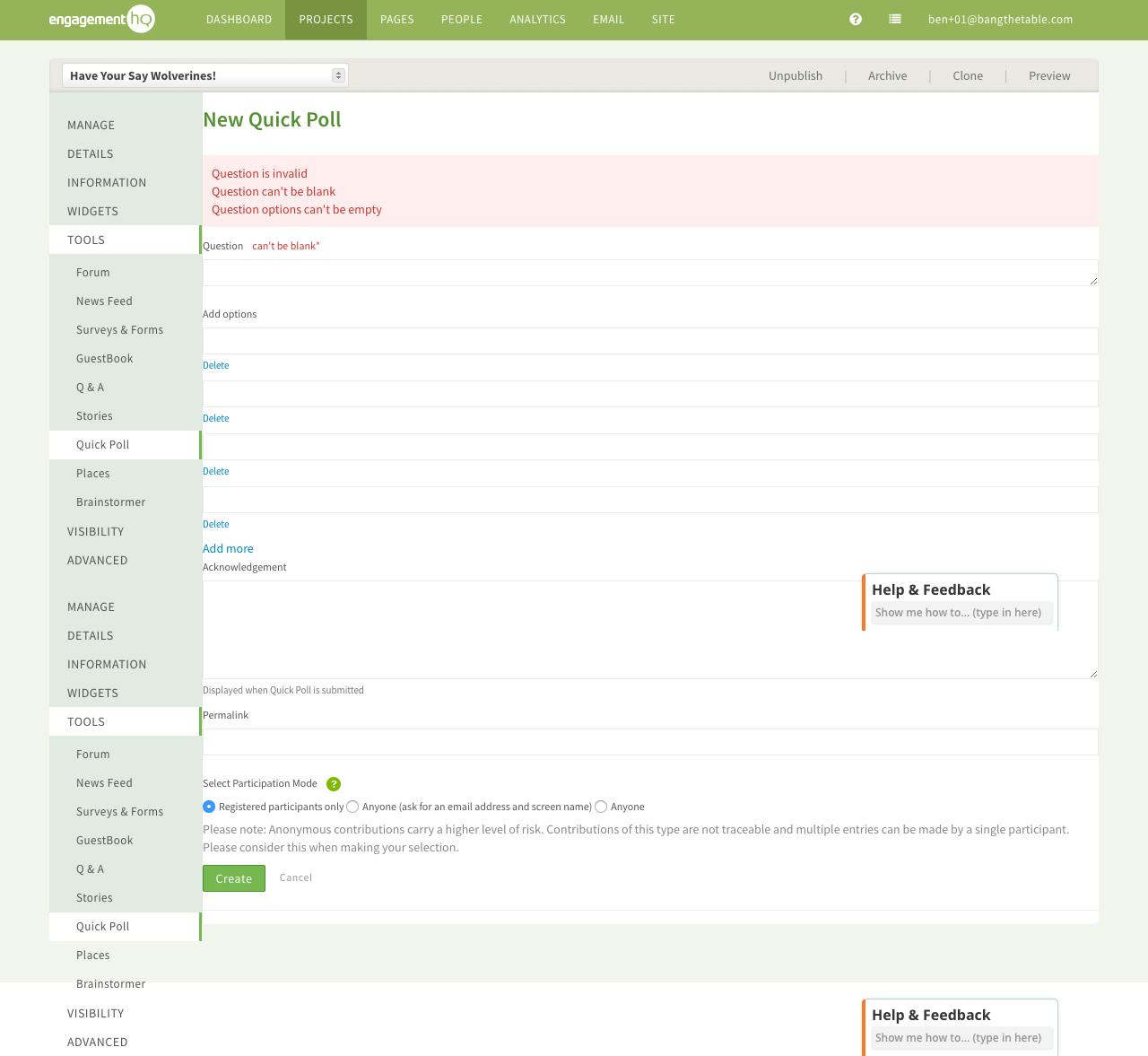Choose the plain Anyone participation option
Image resolution: width=1148 pixels, height=1056 pixels.
601,807
